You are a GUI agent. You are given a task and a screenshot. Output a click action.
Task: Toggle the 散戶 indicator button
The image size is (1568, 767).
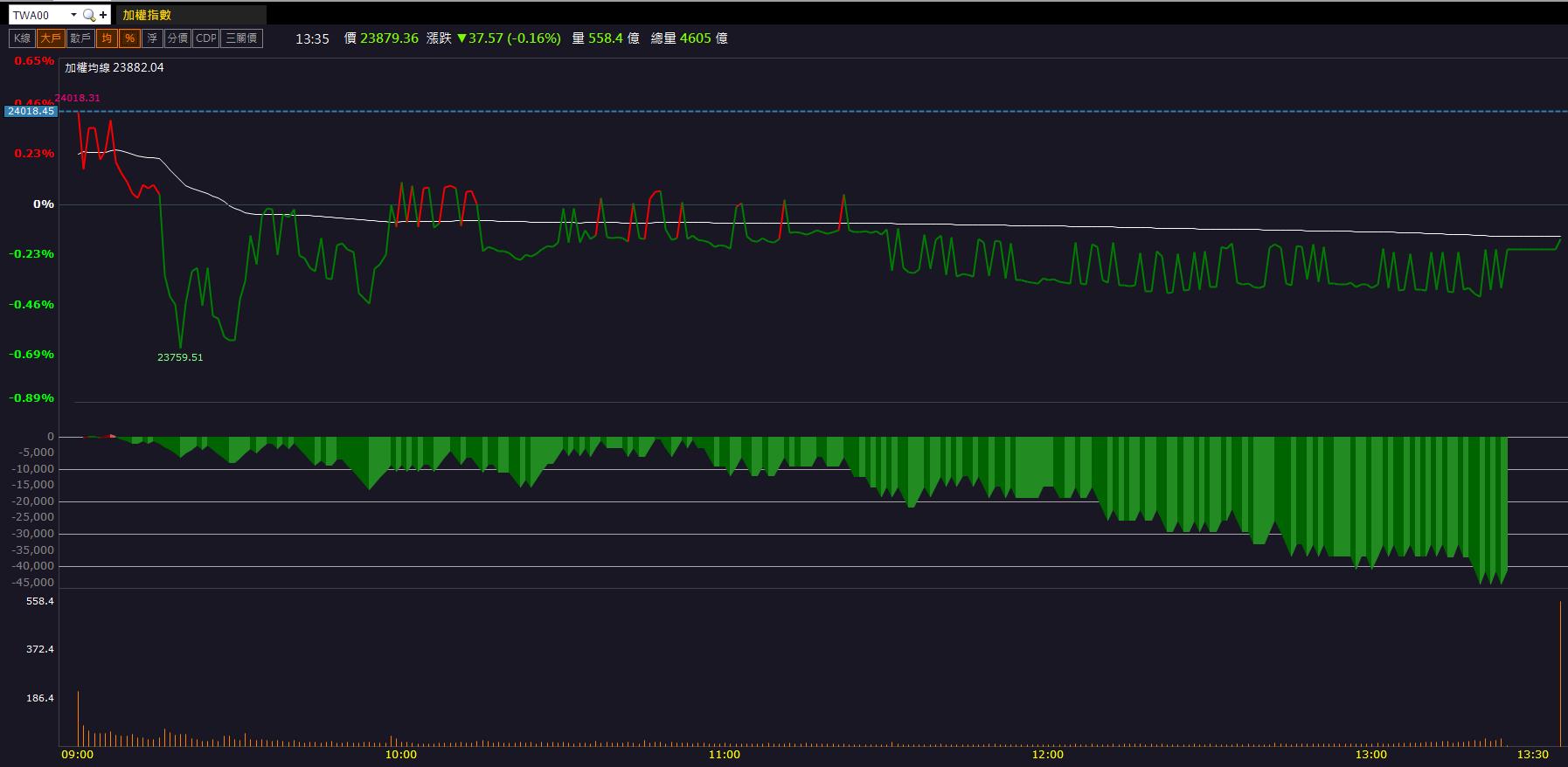click(80, 38)
